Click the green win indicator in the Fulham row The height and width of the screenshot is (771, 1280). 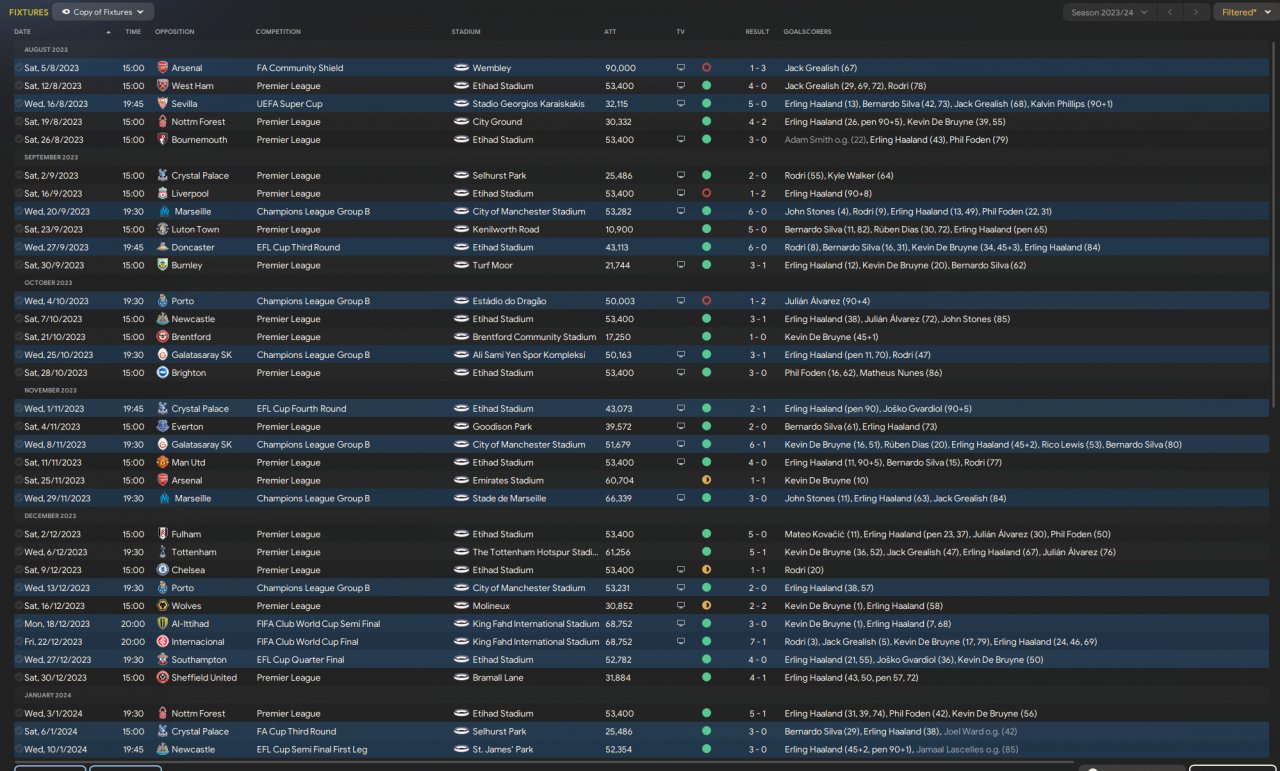pyautogui.click(x=707, y=534)
